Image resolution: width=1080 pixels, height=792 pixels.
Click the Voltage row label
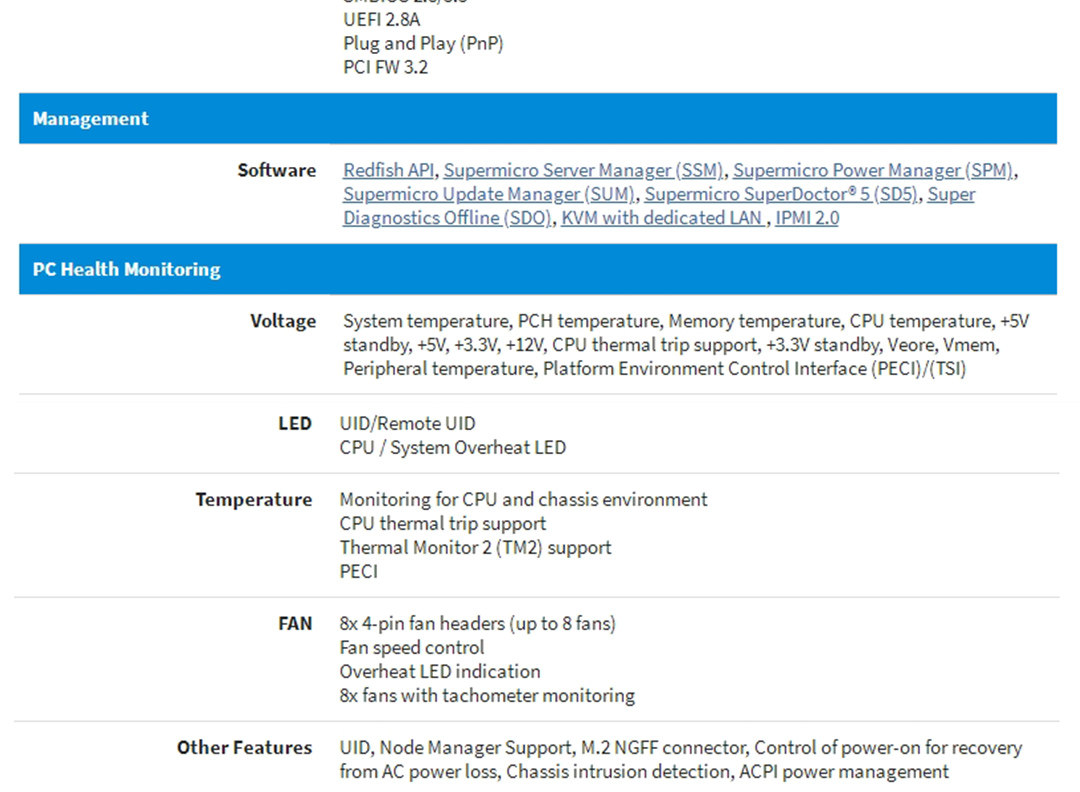pyautogui.click(x=283, y=321)
